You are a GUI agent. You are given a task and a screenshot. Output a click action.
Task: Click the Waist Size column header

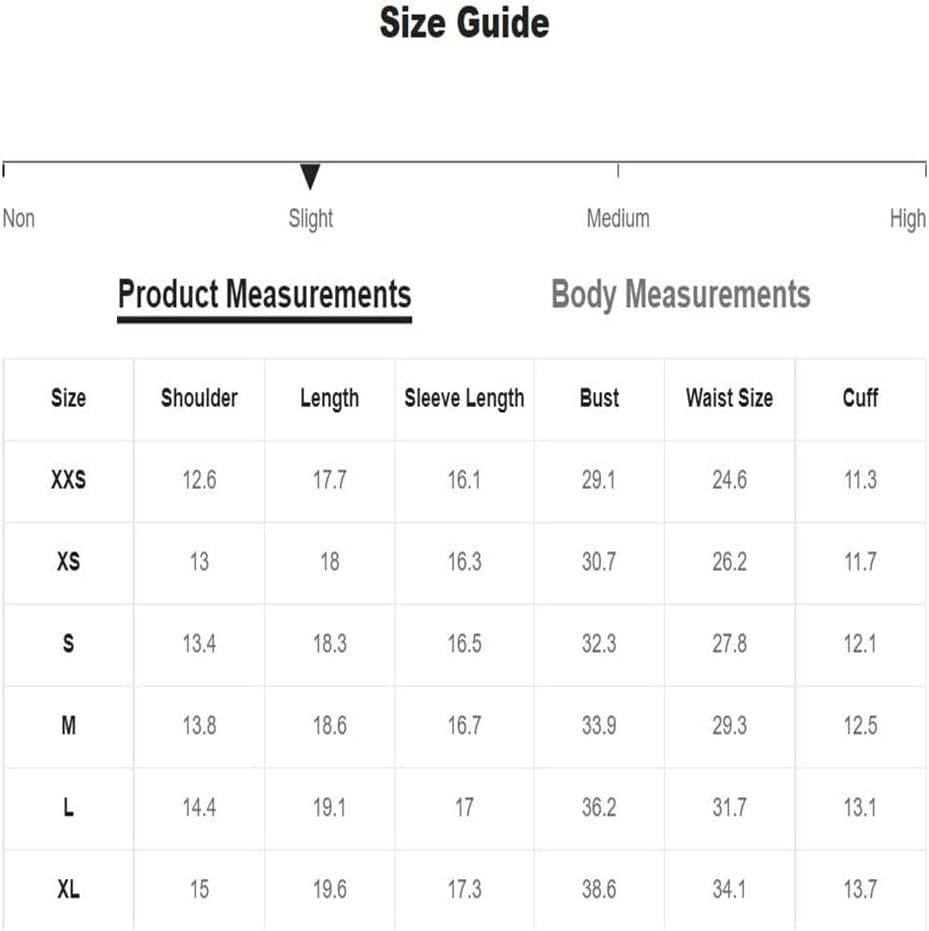(730, 398)
